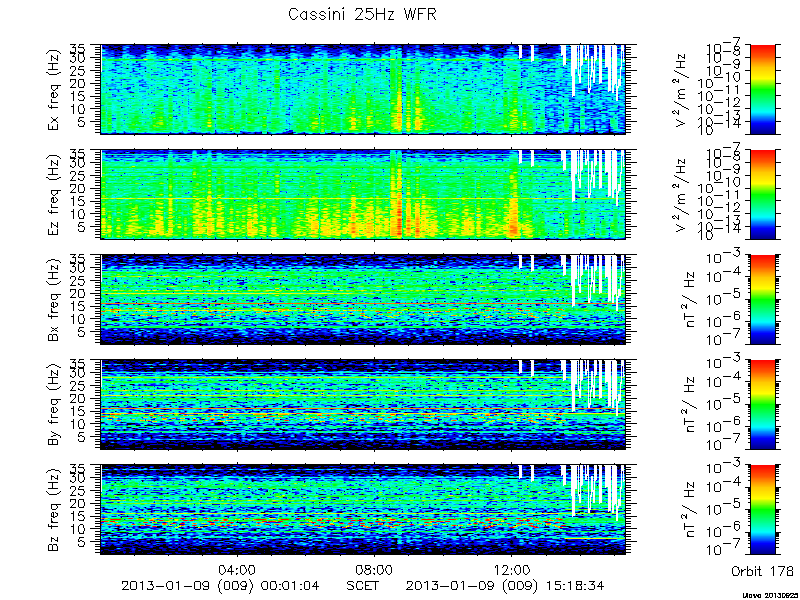Click the 12:00 time axis label

(512, 570)
